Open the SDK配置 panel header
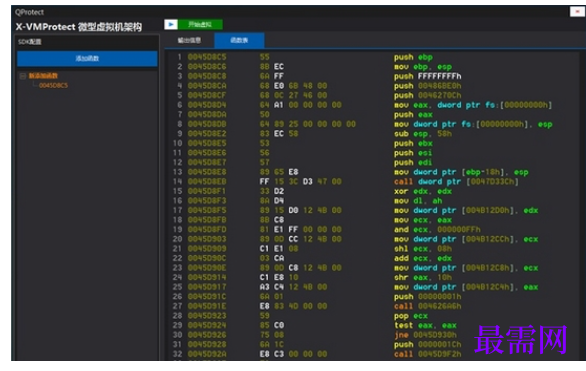 click(87, 41)
